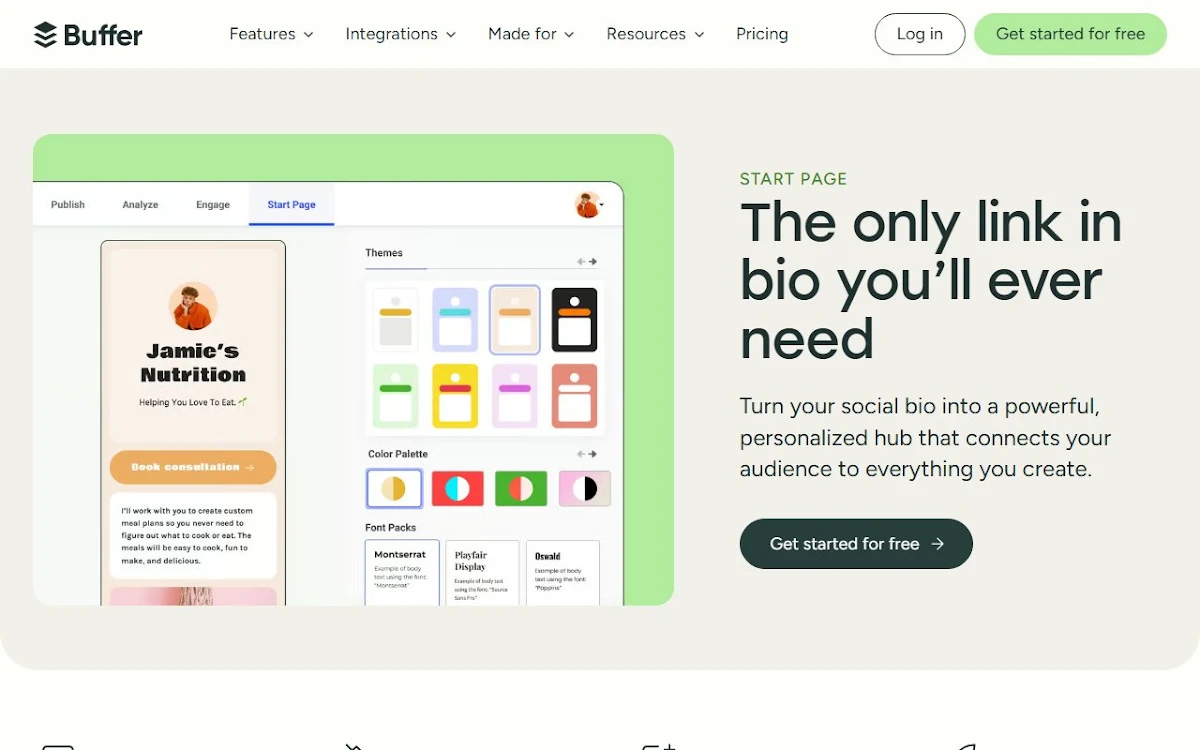Viewport: 1200px width, 750px height.
Task: Click the Themes section label
Action: pos(384,253)
